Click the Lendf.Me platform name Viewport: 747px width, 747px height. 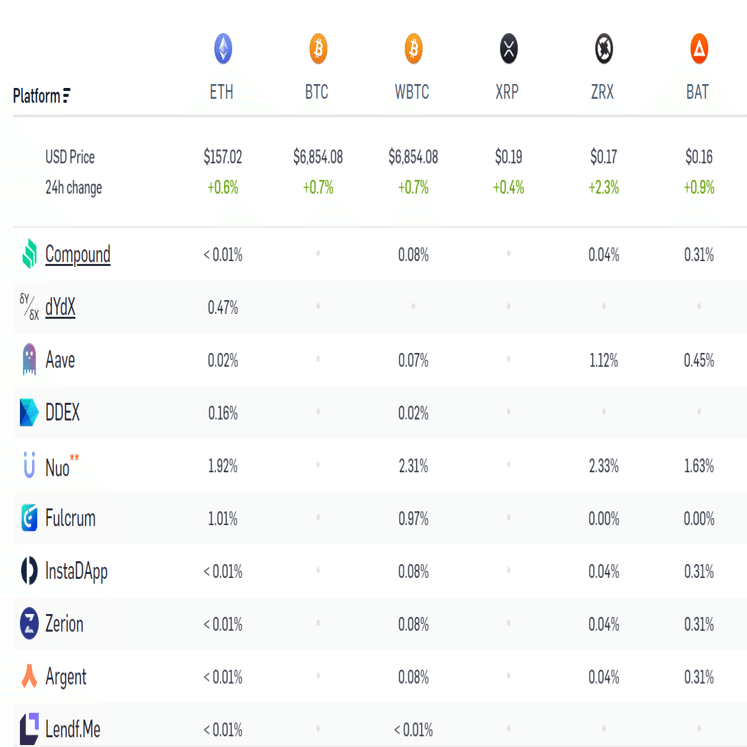pyautogui.click(x=73, y=730)
